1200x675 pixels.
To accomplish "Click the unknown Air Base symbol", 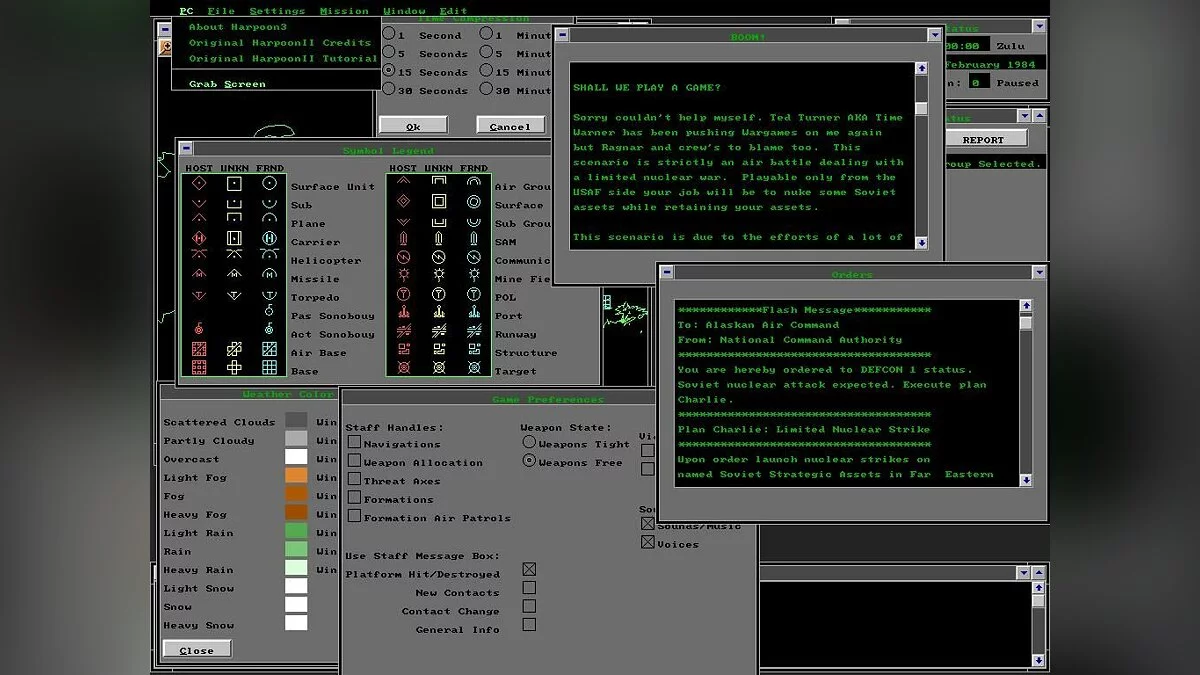I will (234, 349).
